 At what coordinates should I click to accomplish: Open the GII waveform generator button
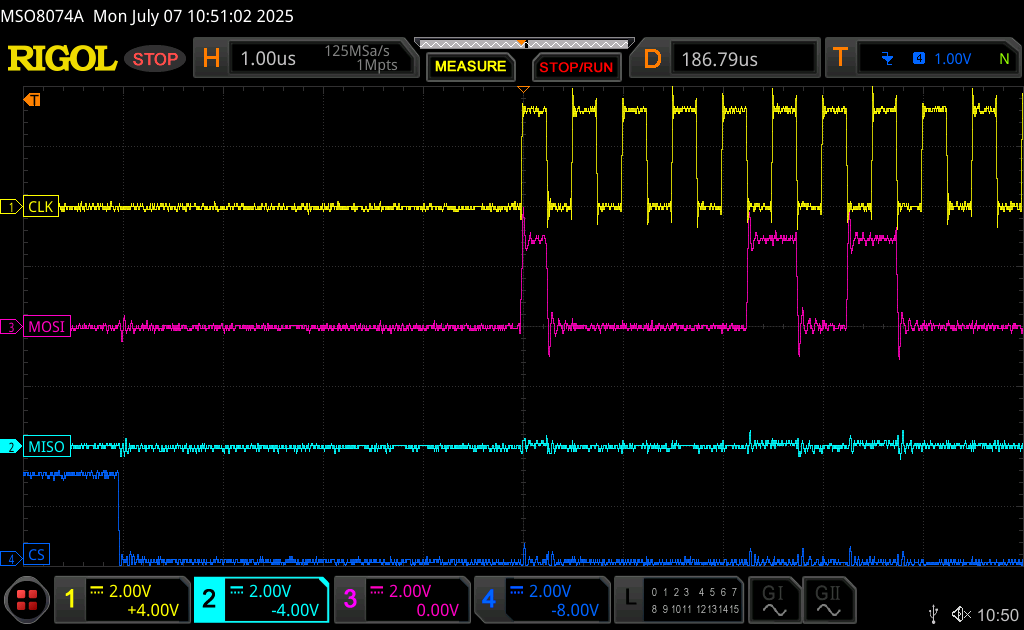[828, 599]
